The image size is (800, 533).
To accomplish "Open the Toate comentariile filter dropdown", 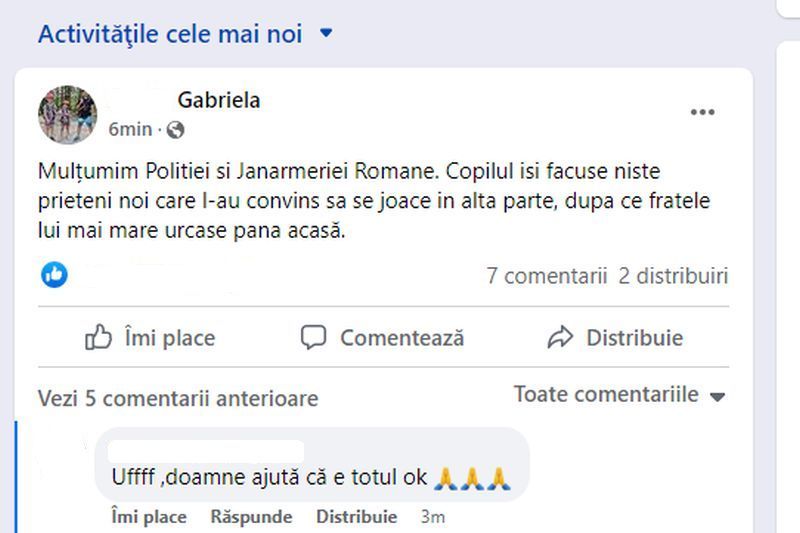I will 619,395.
